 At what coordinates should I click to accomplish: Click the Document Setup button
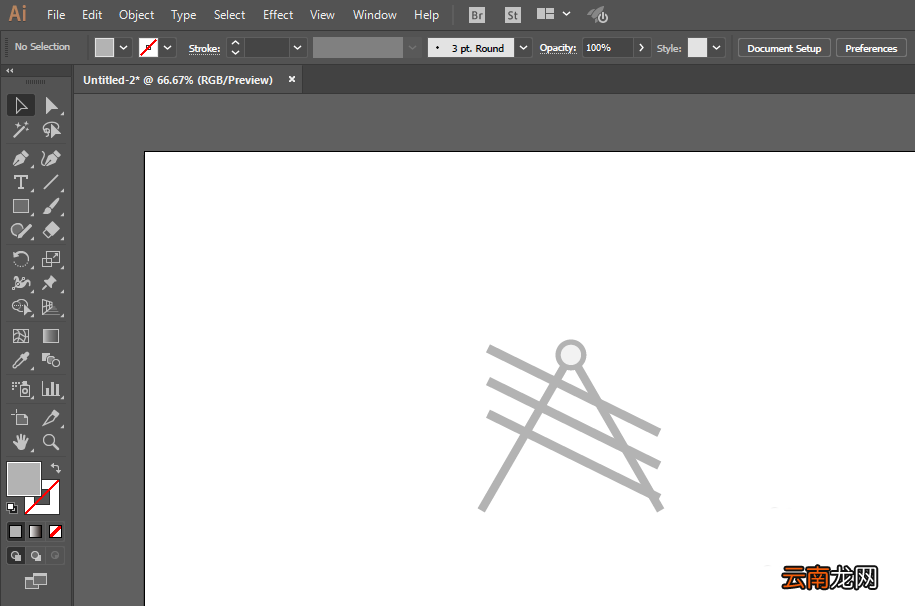[x=784, y=48]
